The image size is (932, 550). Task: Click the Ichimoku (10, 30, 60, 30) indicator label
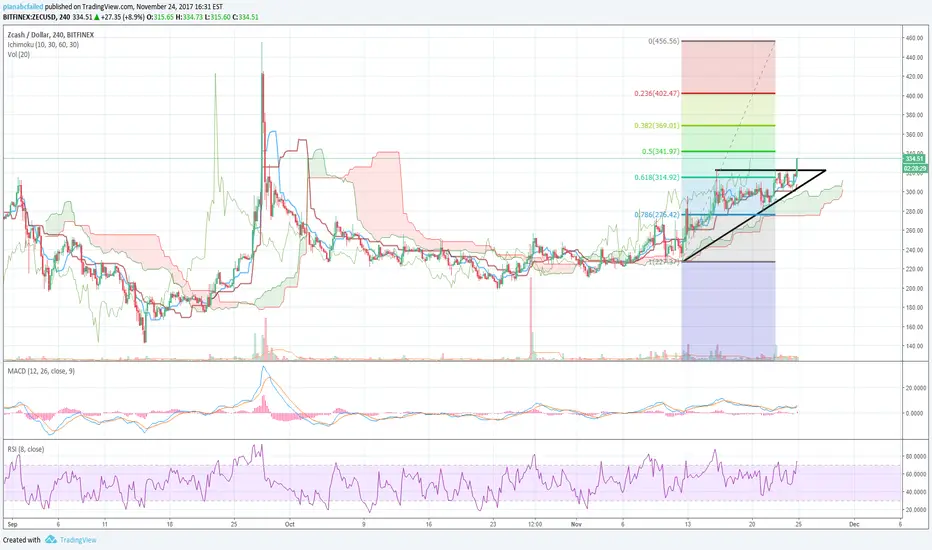pyautogui.click(x=43, y=45)
